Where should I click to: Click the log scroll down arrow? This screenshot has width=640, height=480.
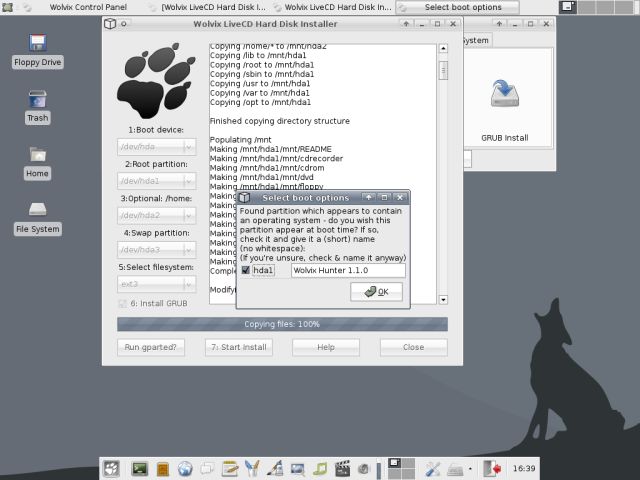pos(443,300)
